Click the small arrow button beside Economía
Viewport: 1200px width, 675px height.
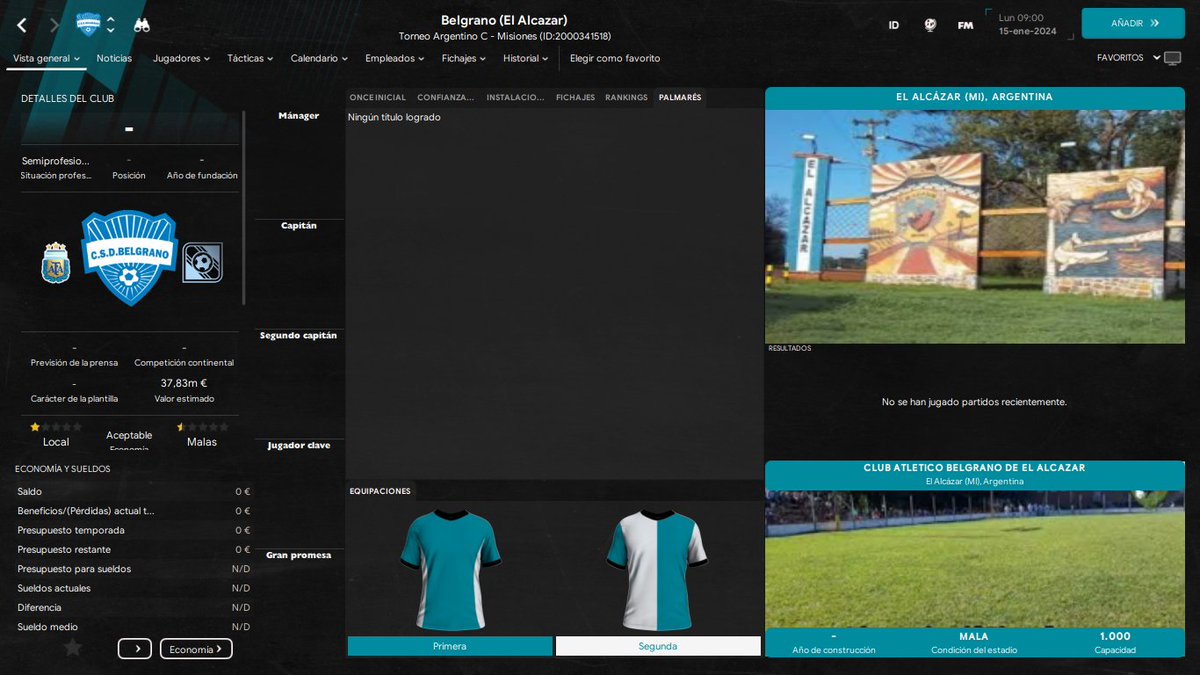[134, 649]
